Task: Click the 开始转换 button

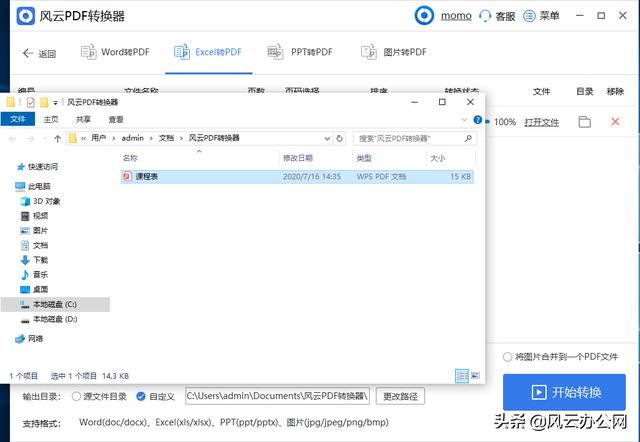Action: point(564,392)
